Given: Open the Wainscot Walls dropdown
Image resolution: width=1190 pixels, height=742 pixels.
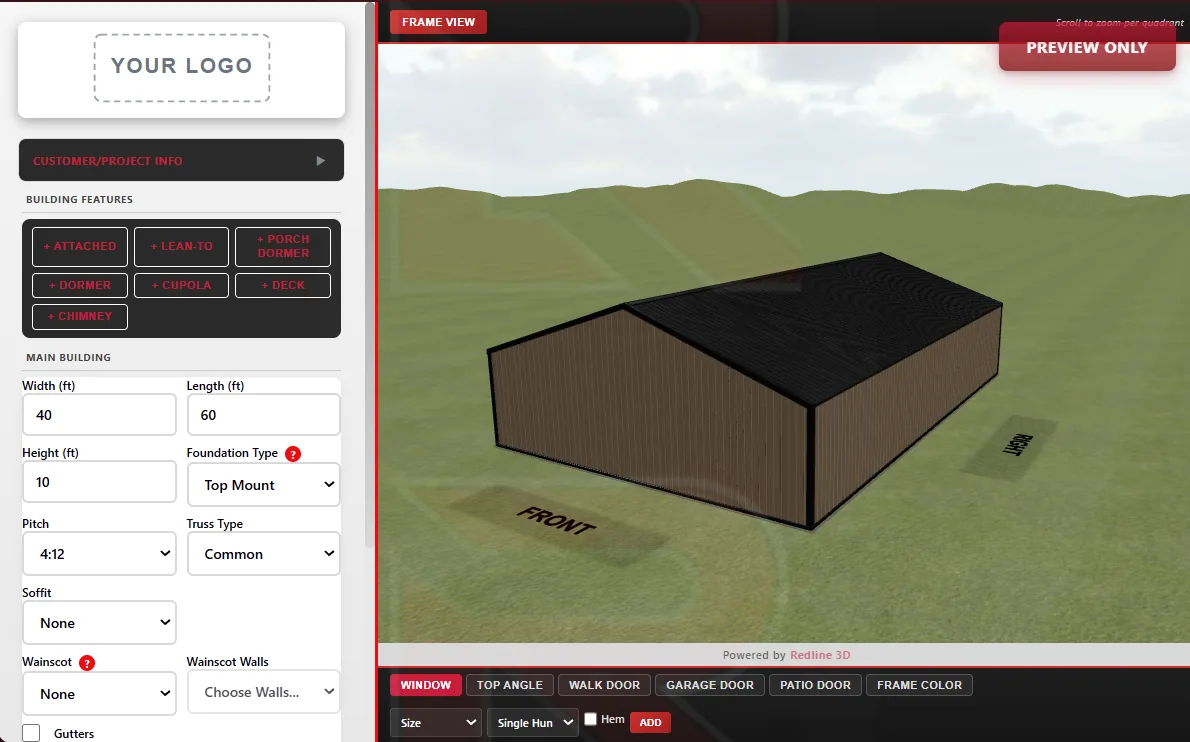Looking at the screenshot, I should coord(263,692).
